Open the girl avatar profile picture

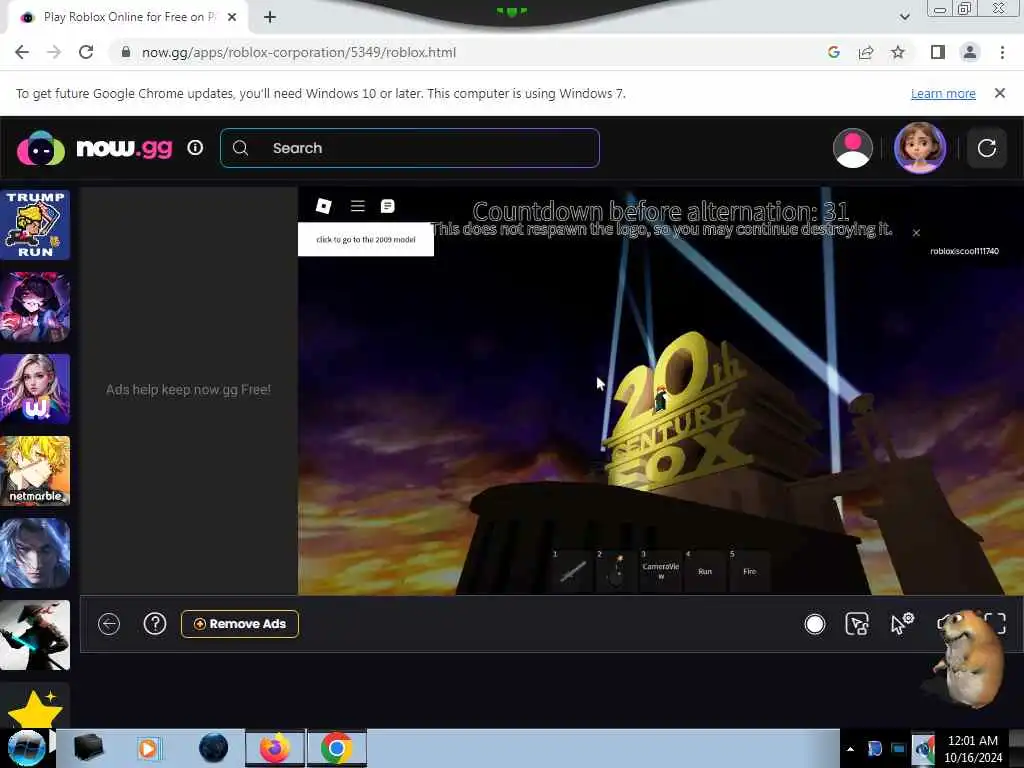[x=920, y=148]
